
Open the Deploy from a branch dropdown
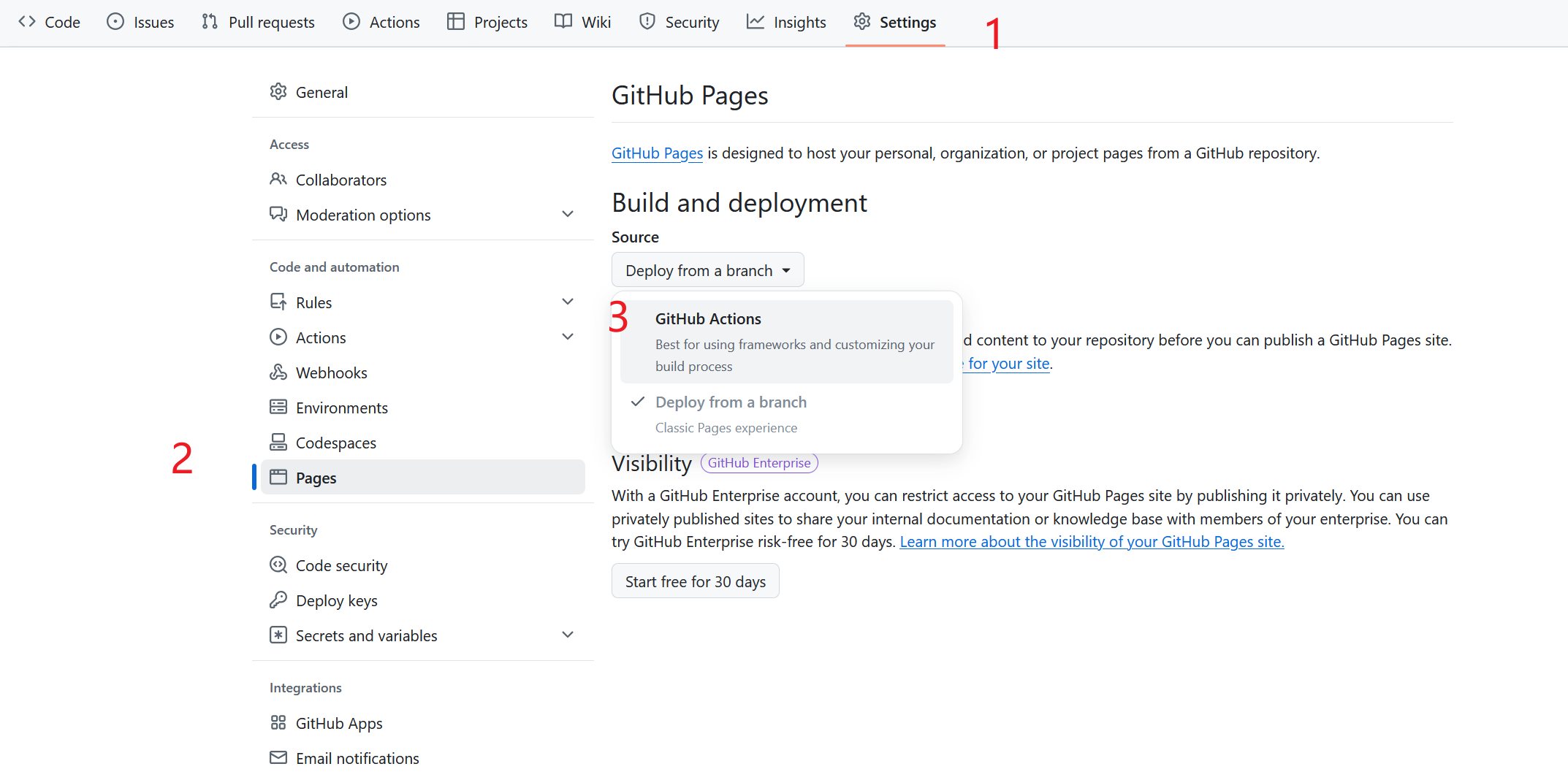707,270
